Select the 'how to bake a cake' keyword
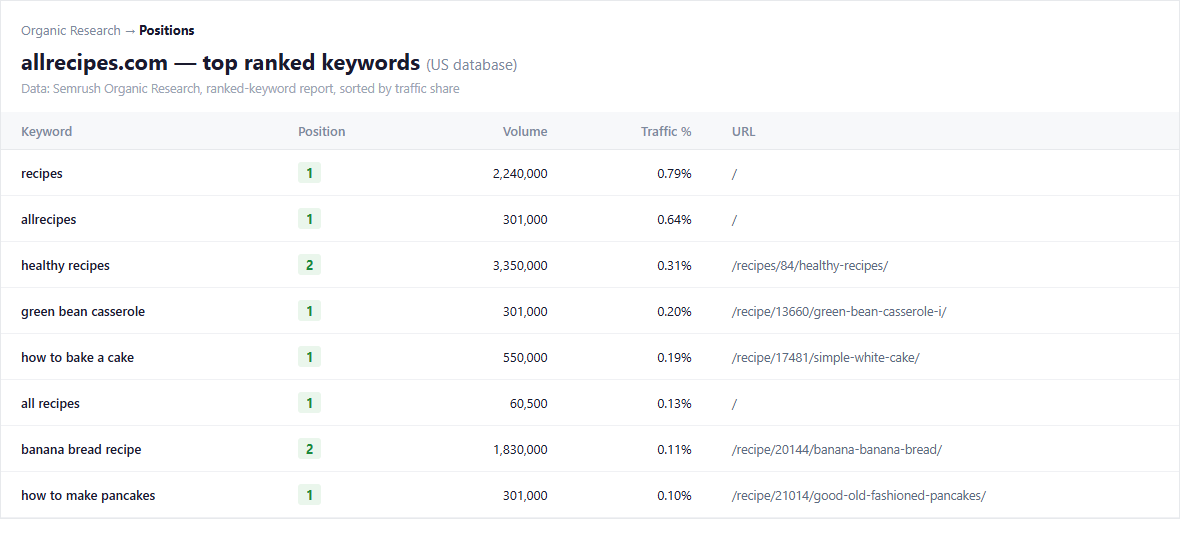Image resolution: width=1180 pixels, height=560 pixels. pyautogui.click(x=78, y=358)
